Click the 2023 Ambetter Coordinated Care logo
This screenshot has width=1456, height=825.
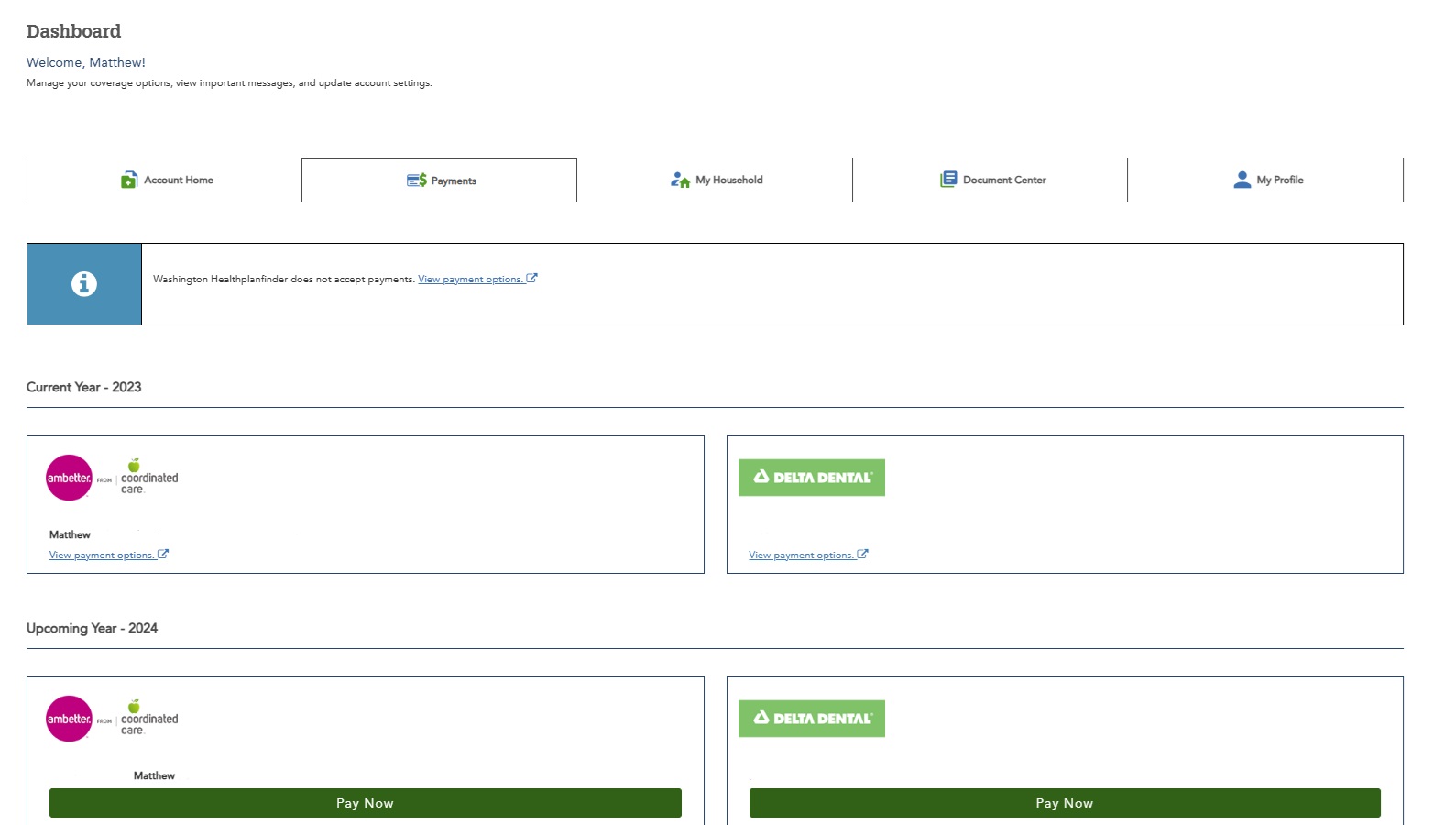coord(112,478)
